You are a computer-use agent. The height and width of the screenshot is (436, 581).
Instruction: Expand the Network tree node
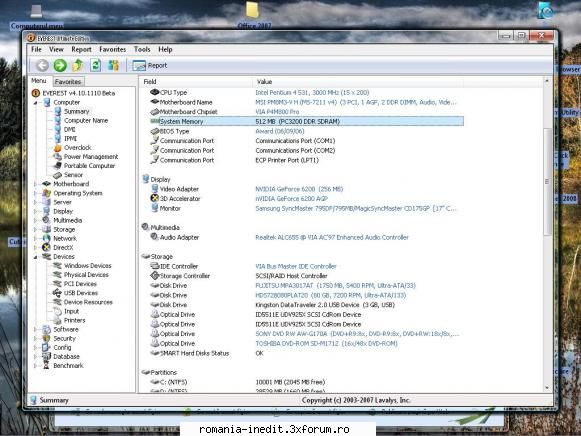tap(36, 239)
